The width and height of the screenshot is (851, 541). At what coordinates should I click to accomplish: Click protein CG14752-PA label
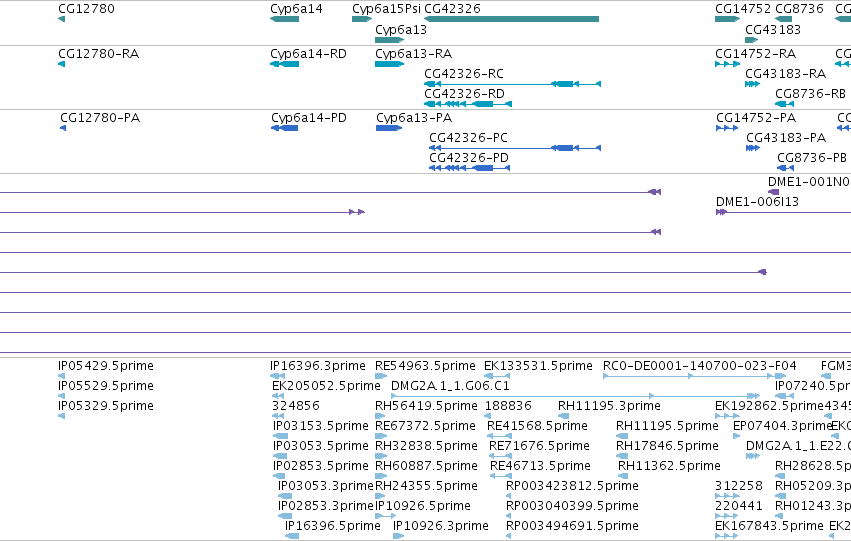[756, 118]
